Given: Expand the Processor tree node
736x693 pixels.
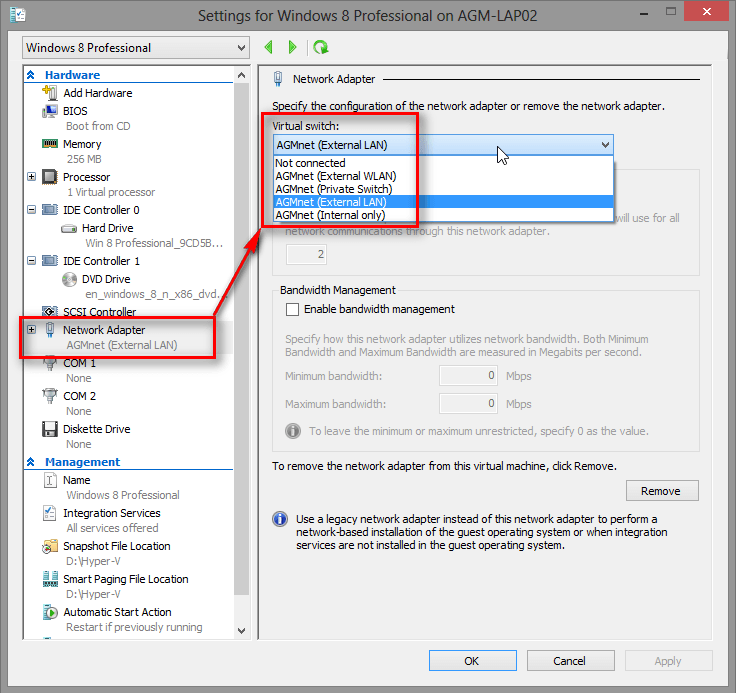Looking at the screenshot, I should click(31, 177).
